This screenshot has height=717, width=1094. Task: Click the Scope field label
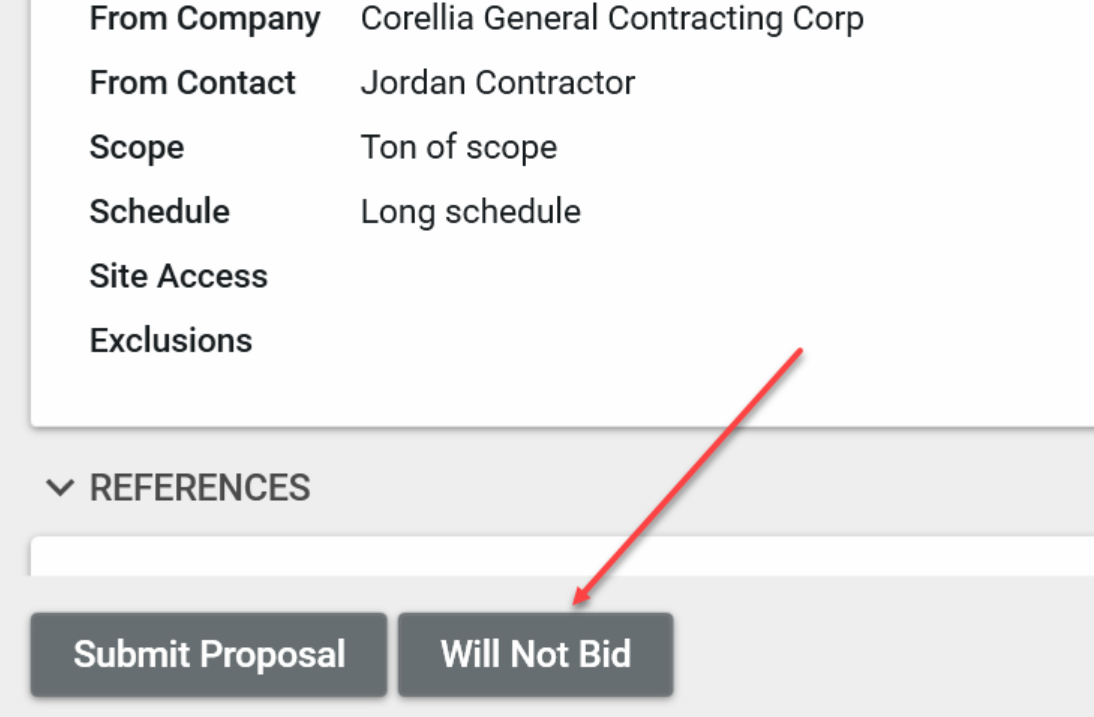point(137,147)
